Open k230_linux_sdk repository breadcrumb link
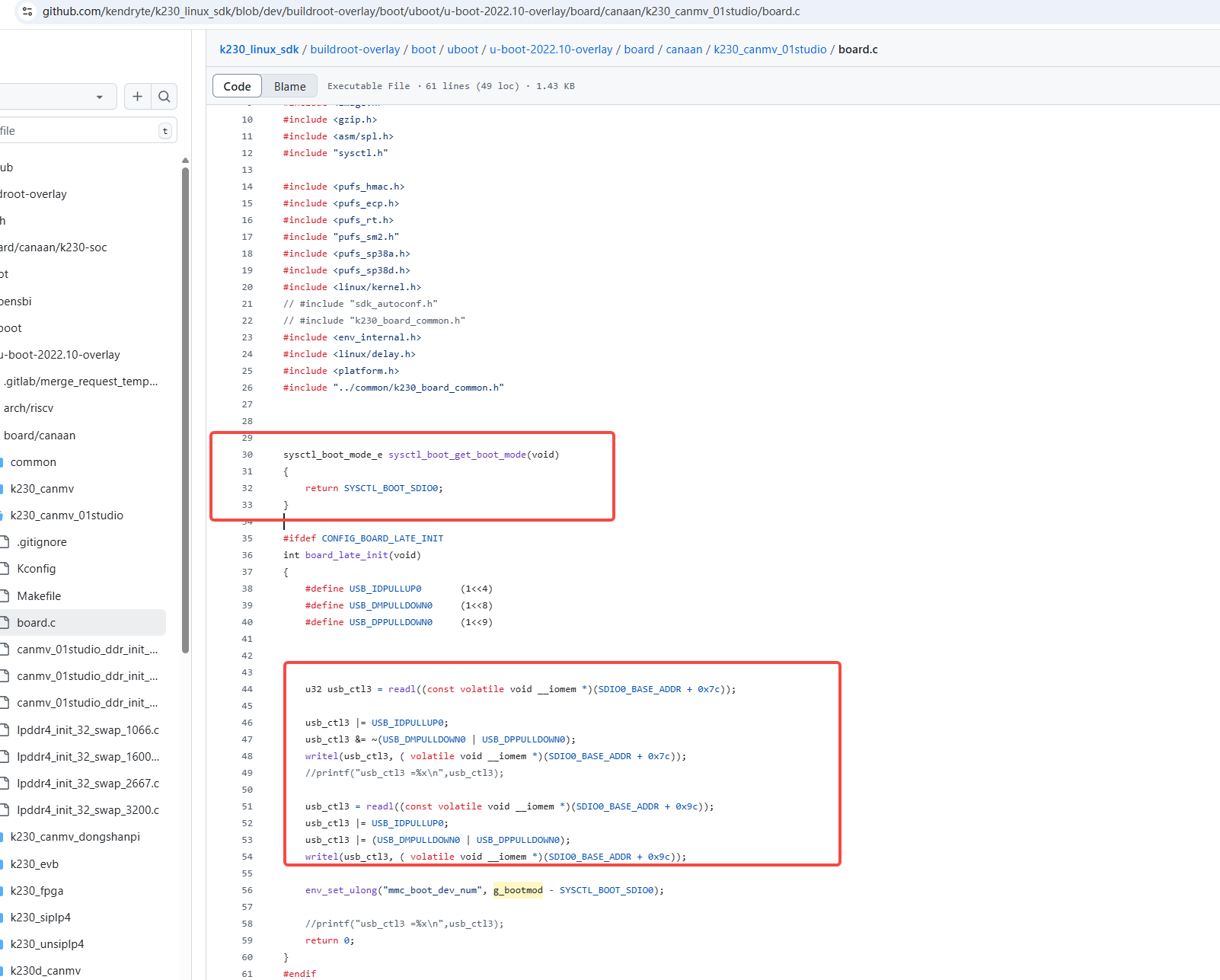 (259, 49)
